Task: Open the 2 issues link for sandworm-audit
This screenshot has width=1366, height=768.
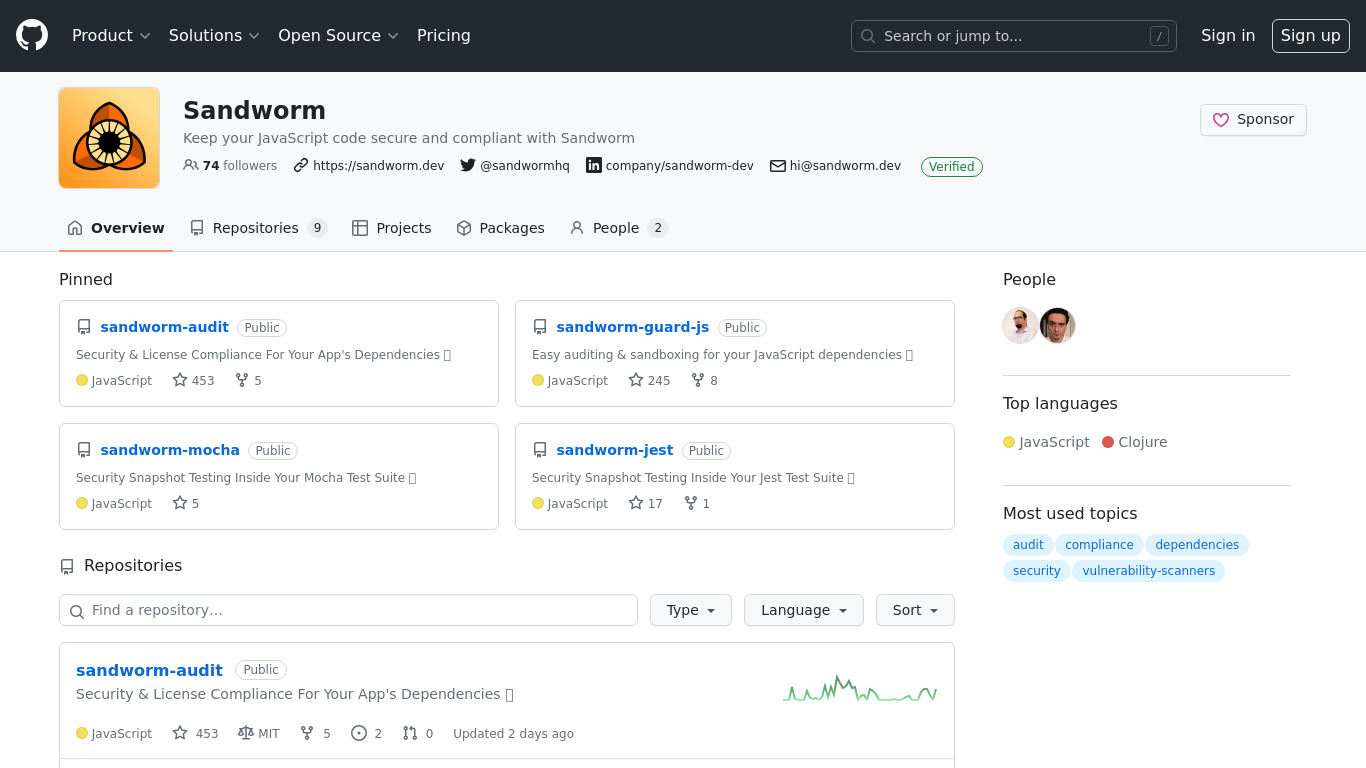Action: (x=366, y=733)
